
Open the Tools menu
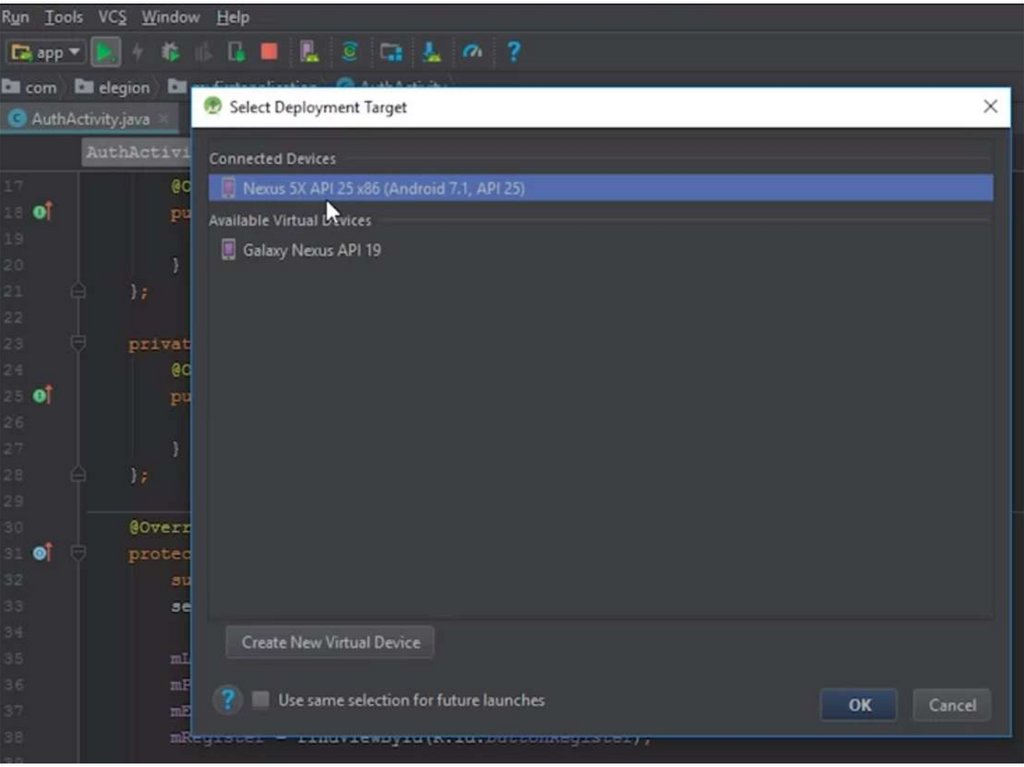[x=64, y=17]
